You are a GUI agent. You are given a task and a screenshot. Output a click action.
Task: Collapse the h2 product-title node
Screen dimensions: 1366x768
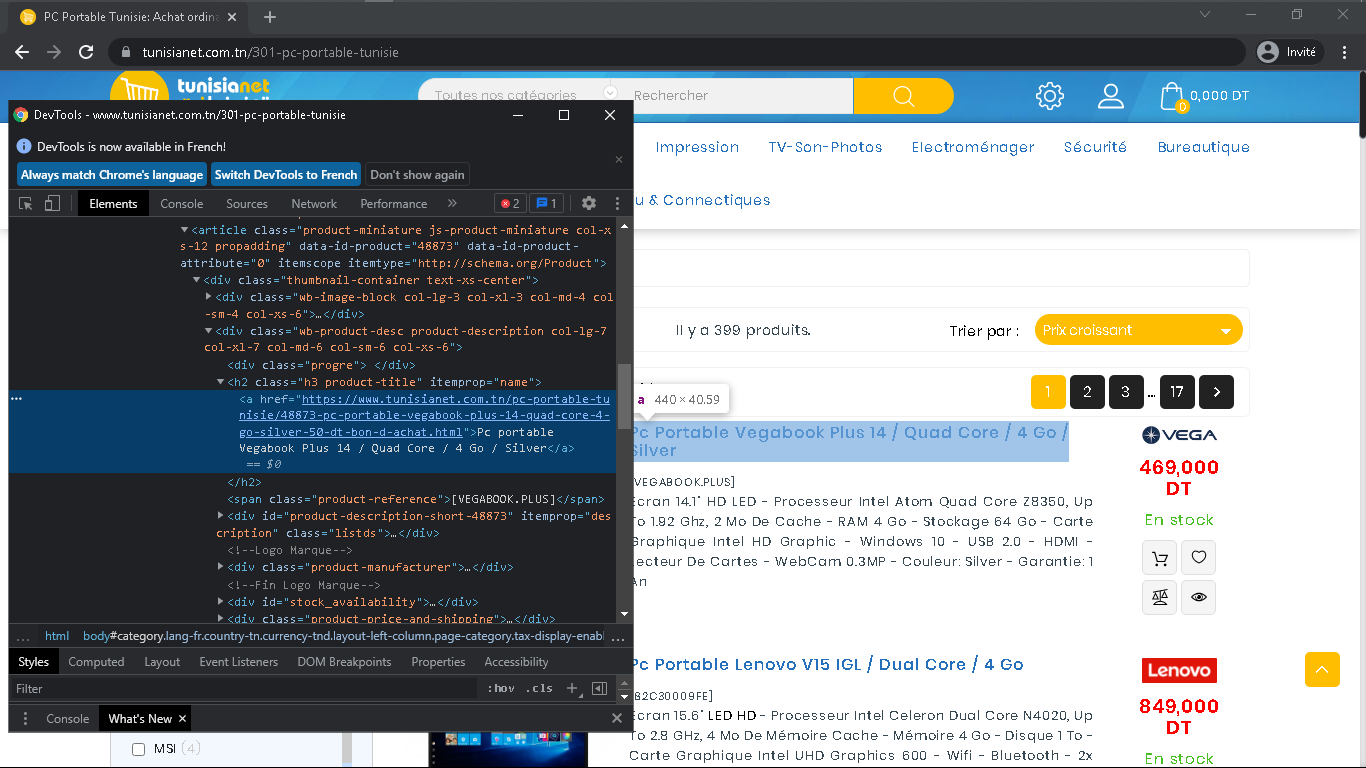point(221,382)
